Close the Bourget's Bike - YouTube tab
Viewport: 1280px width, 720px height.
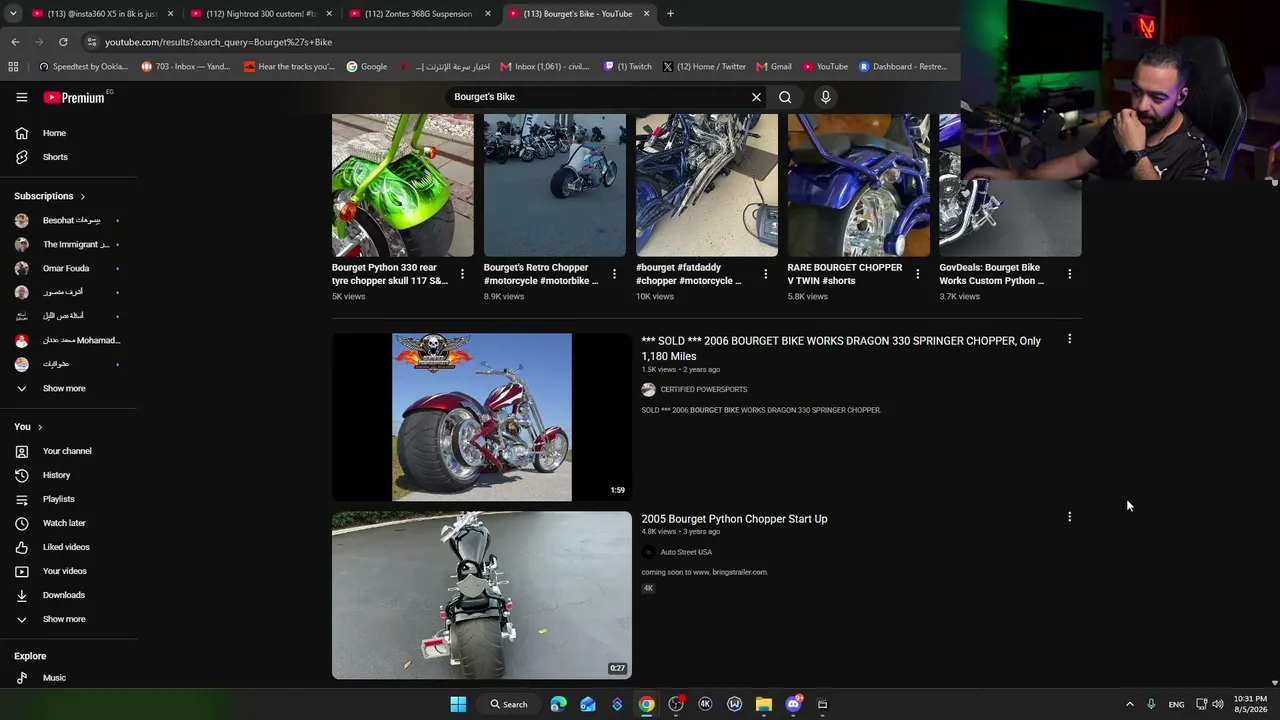click(x=646, y=14)
